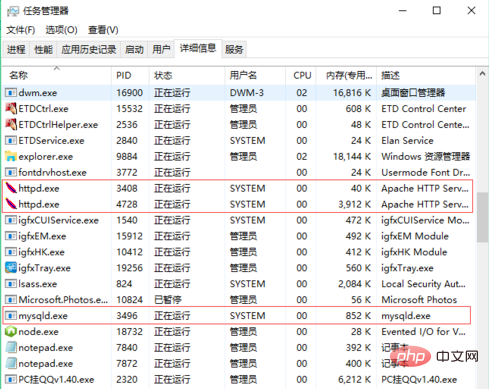Click the ETDCtrlHelper.exe process icon
The height and width of the screenshot is (389, 489).
pyautogui.click(x=11, y=125)
